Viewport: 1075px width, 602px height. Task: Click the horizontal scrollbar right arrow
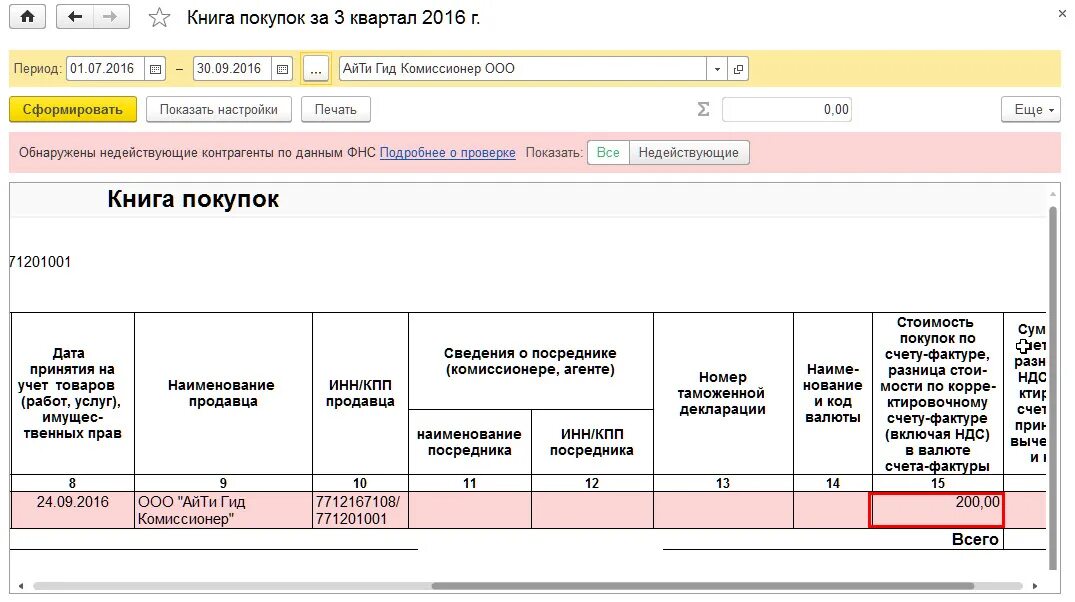1035,586
